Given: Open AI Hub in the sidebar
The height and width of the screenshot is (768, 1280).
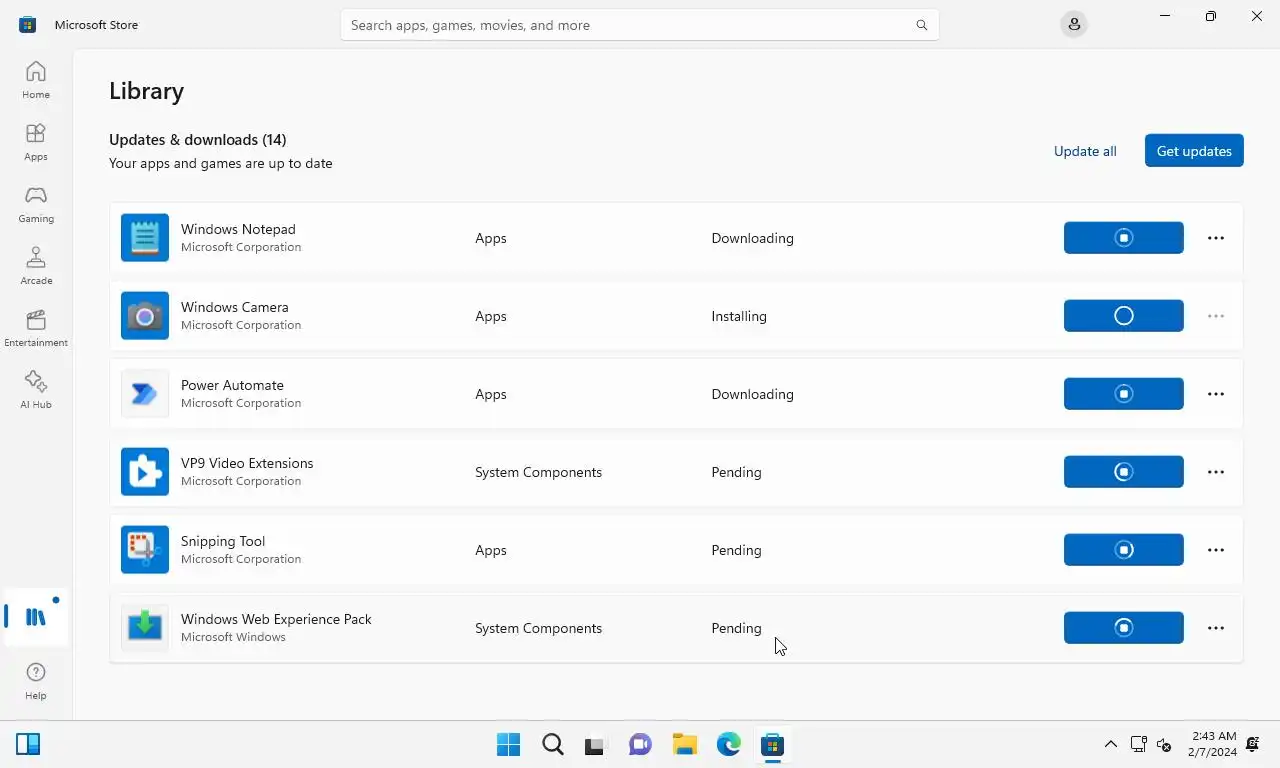Looking at the screenshot, I should (36, 390).
